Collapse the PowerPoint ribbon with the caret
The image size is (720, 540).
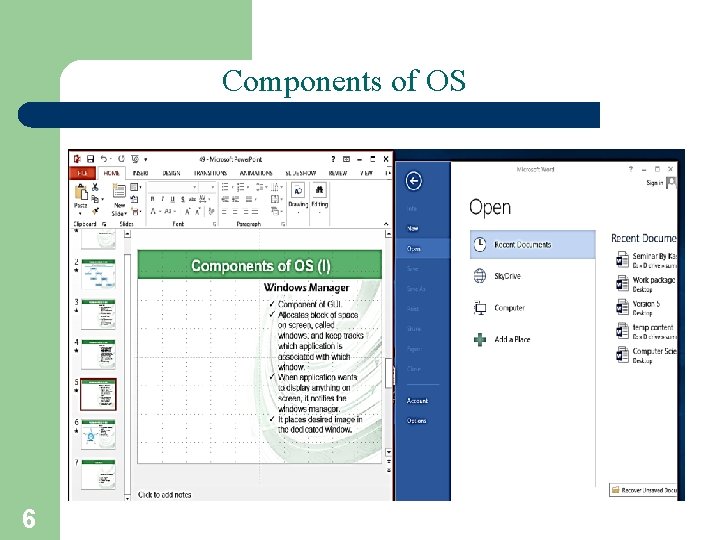tap(386, 224)
